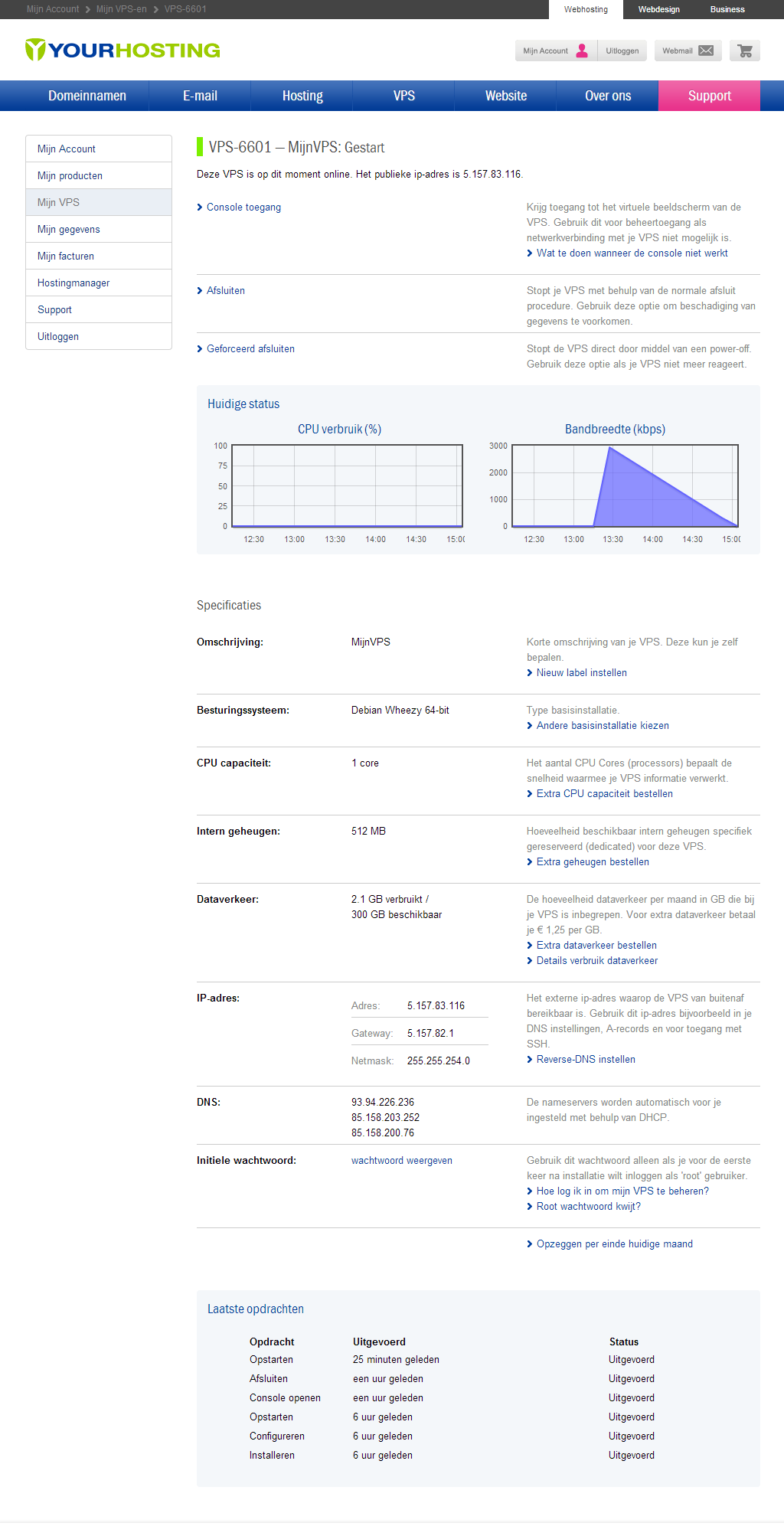Open the Support tab in the main navigation

tap(709, 96)
